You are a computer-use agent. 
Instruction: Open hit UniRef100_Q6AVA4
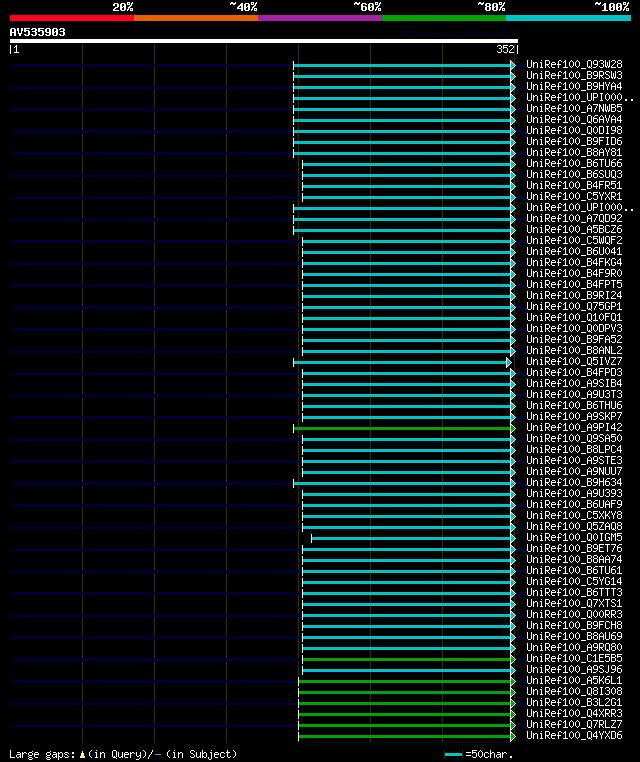click(x=574, y=120)
